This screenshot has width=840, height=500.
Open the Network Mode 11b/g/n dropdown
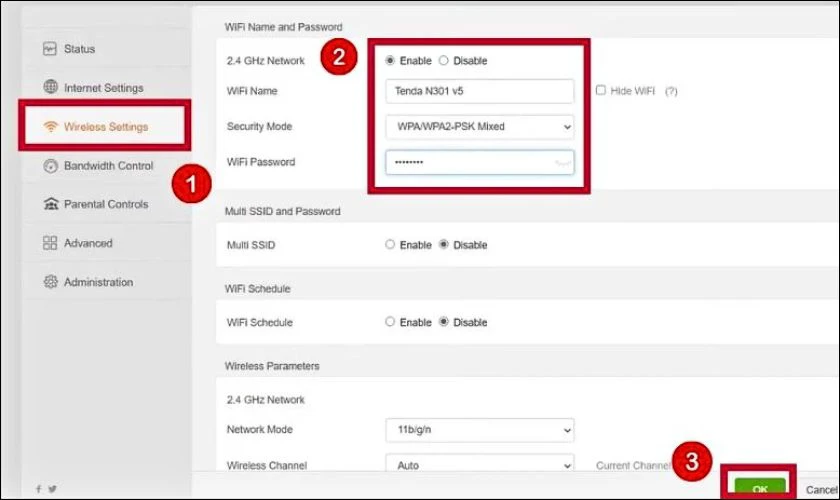pyautogui.click(x=479, y=430)
